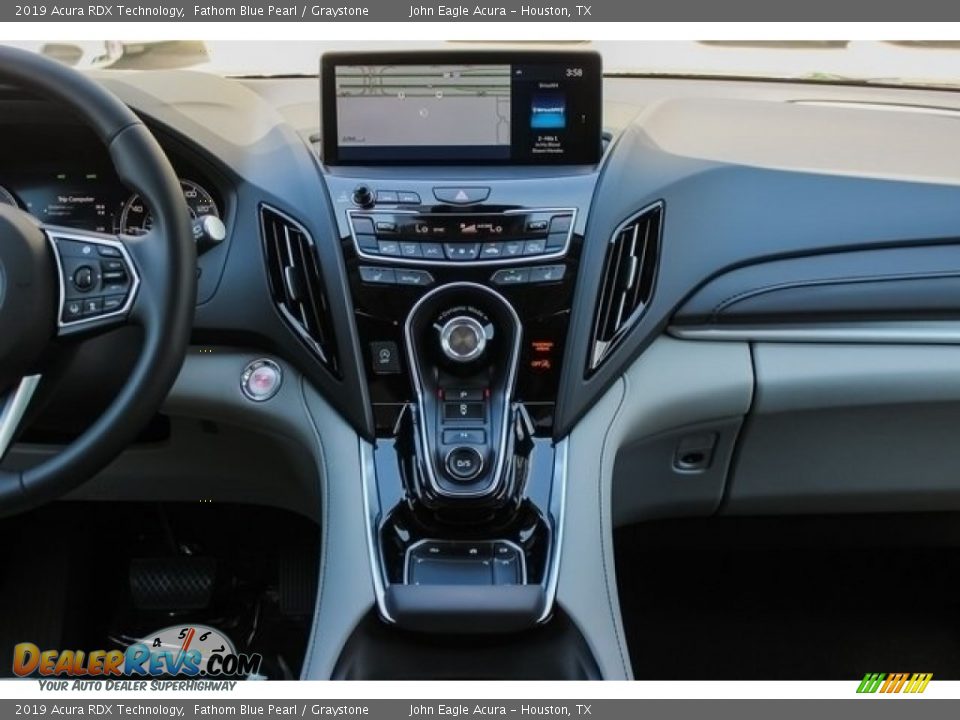
Task: Open the navigation map on the display
Action: click(420, 105)
